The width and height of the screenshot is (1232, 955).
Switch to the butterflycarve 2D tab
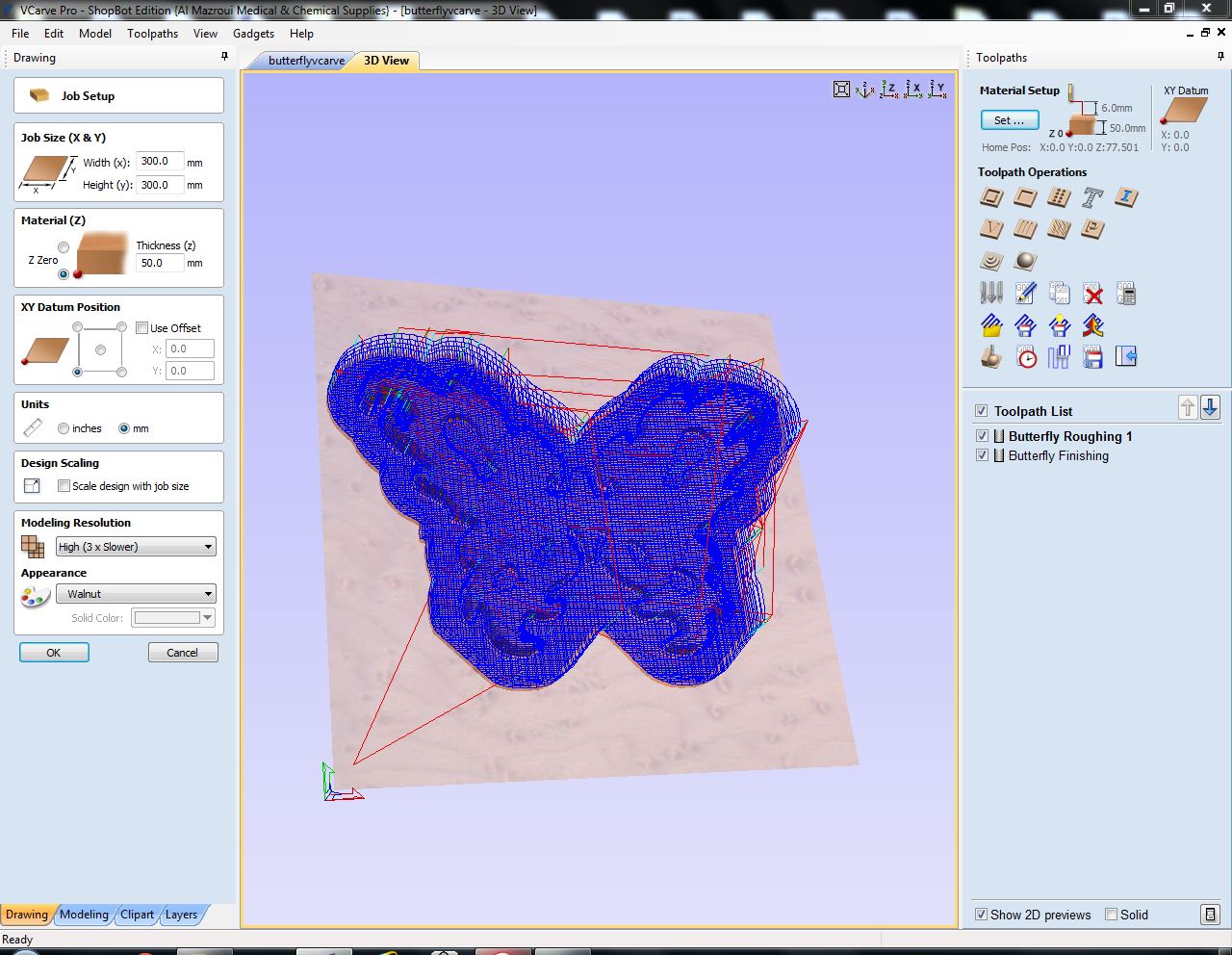(x=305, y=60)
